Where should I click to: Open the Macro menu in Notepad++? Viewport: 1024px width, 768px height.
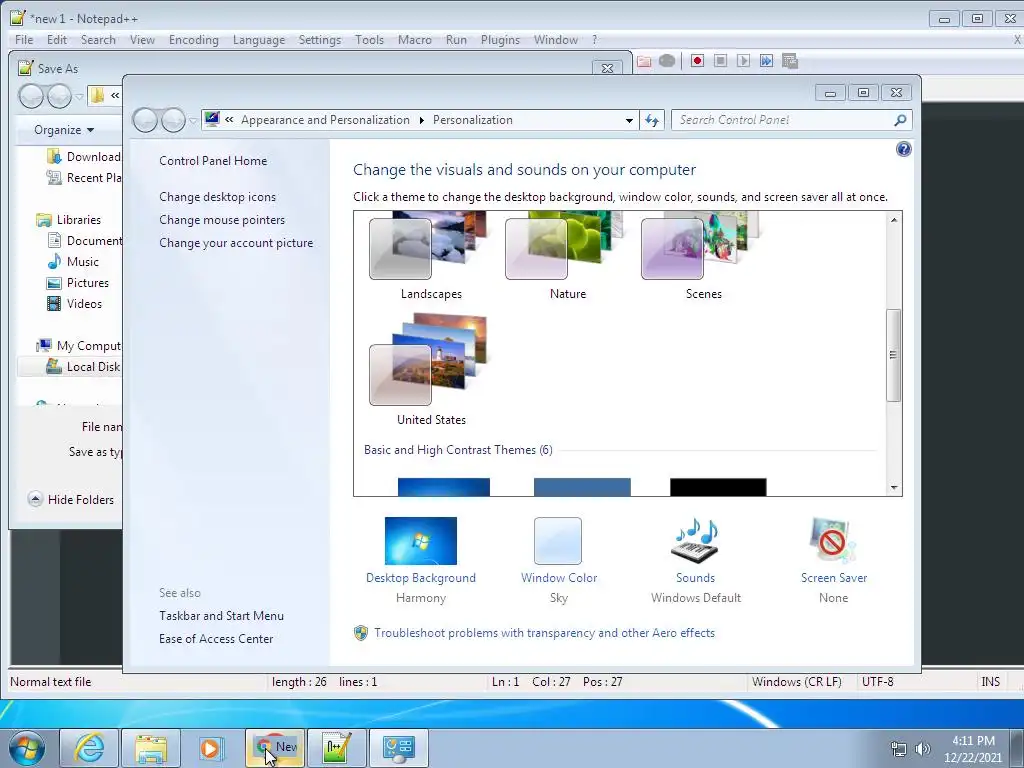[x=415, y=40]
